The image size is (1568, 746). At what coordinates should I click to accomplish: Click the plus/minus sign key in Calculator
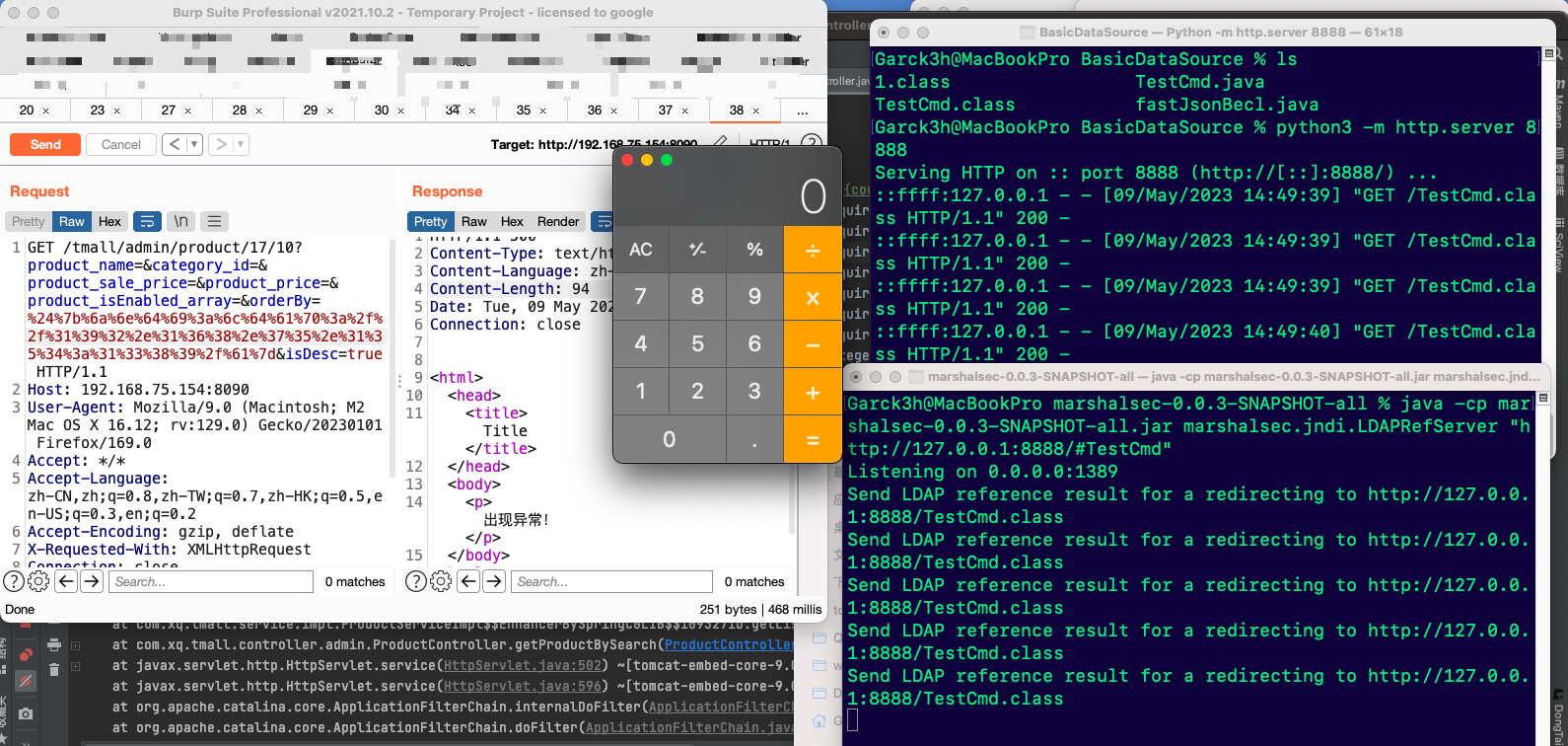click(x=697, y=250)
